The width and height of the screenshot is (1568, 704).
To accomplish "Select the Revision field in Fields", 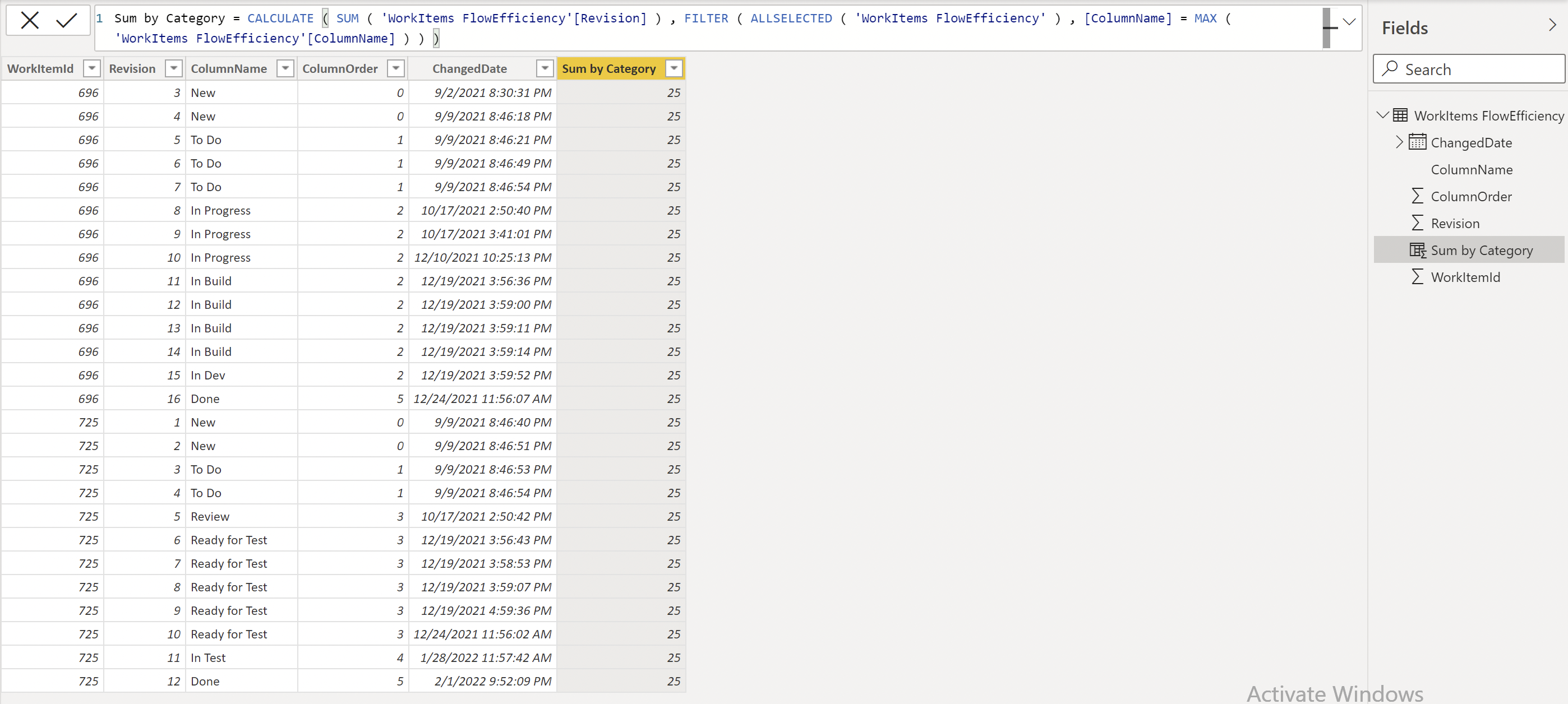I will click(1455, 223).
